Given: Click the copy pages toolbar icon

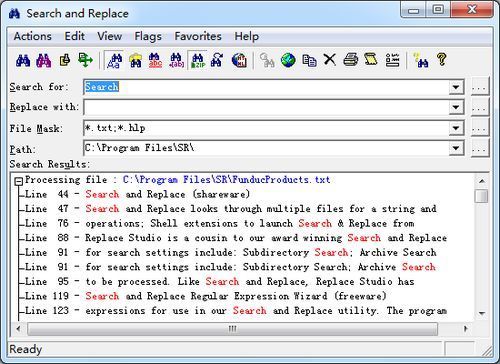Looking at the screenshot, I should 309,60.
